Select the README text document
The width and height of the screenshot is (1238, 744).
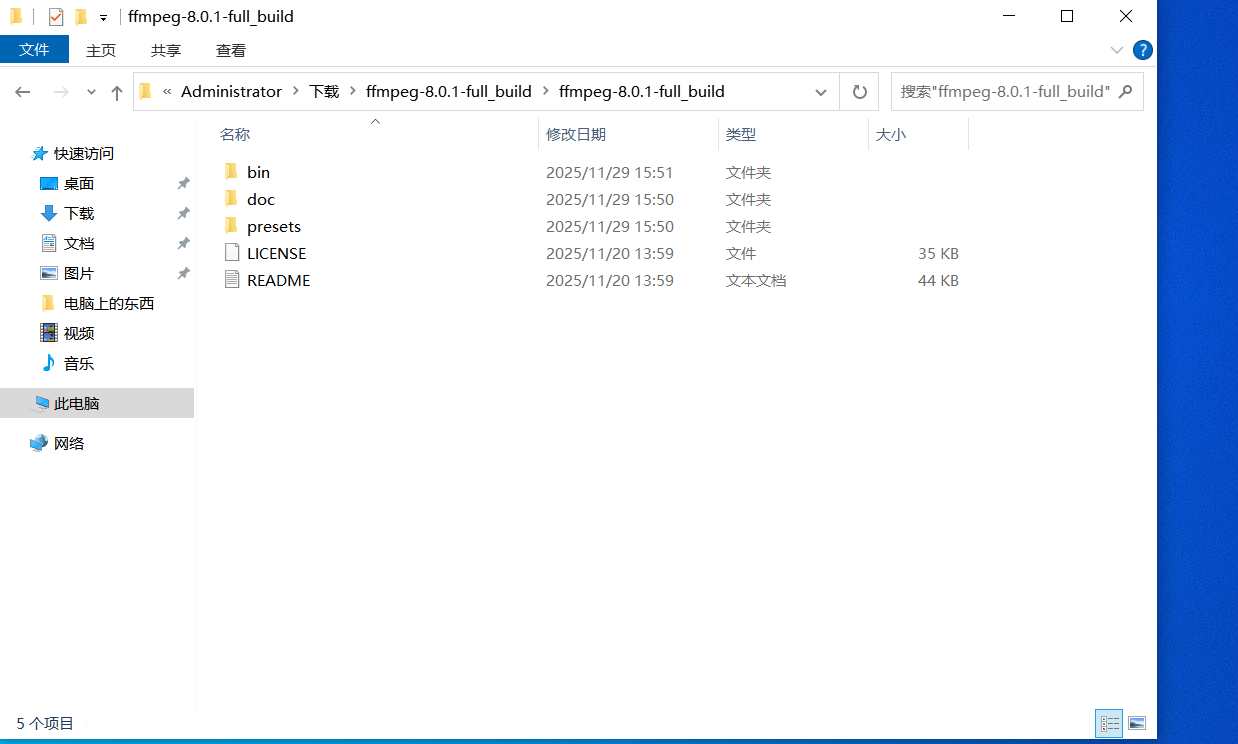pyautogui.click(x=278, y=281)
